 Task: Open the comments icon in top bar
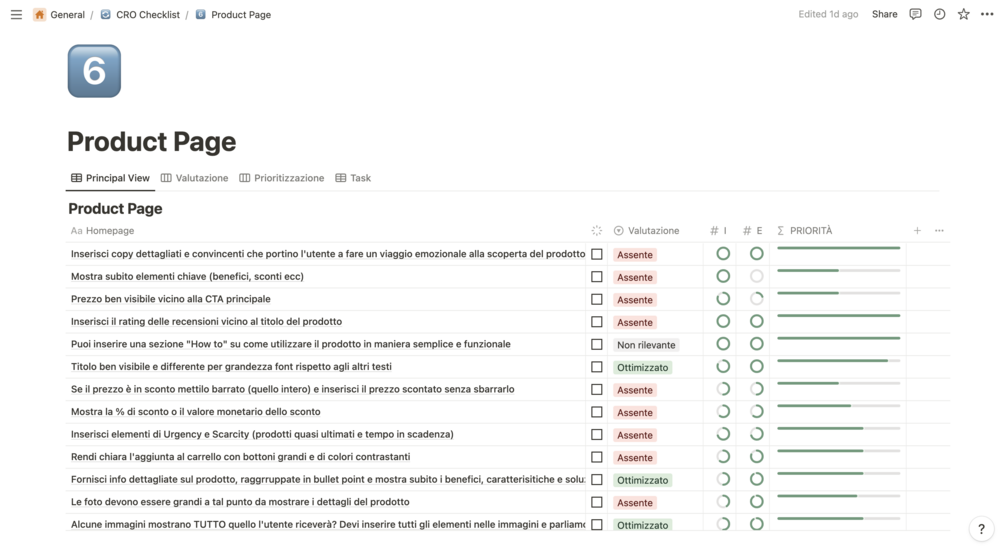pyautogui.click(x=915, y=15)
